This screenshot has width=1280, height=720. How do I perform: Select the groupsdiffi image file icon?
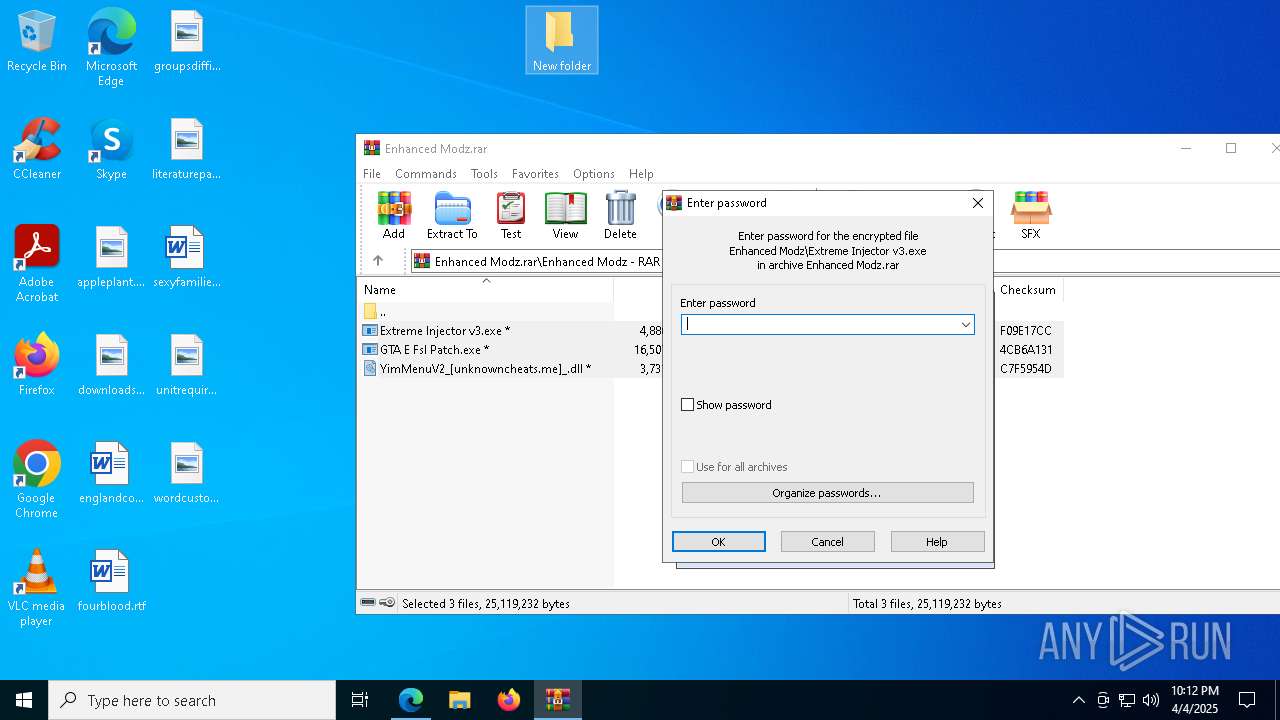186,41
